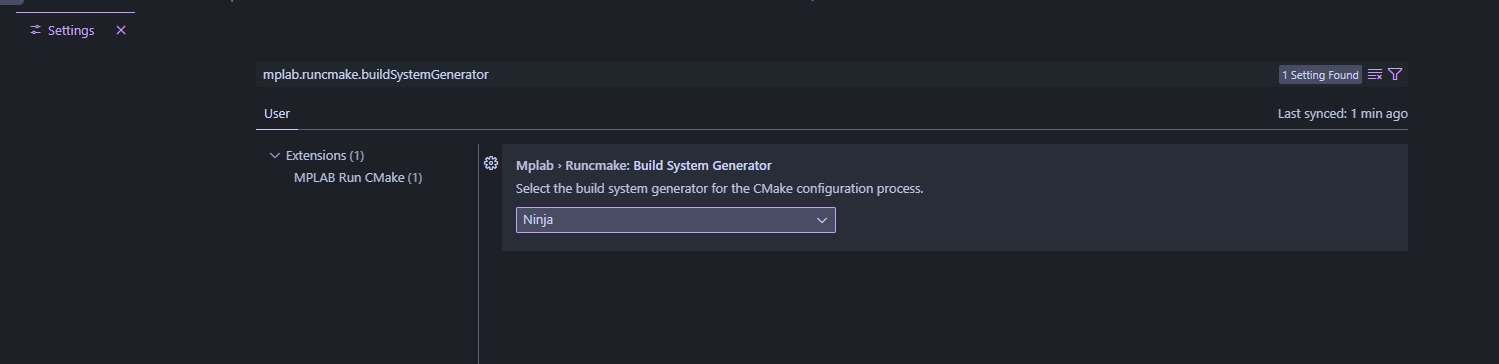Click Last synced: 1 min ago text
1499x364 pixels.
pyautogui.click(x=1343, y=114)
